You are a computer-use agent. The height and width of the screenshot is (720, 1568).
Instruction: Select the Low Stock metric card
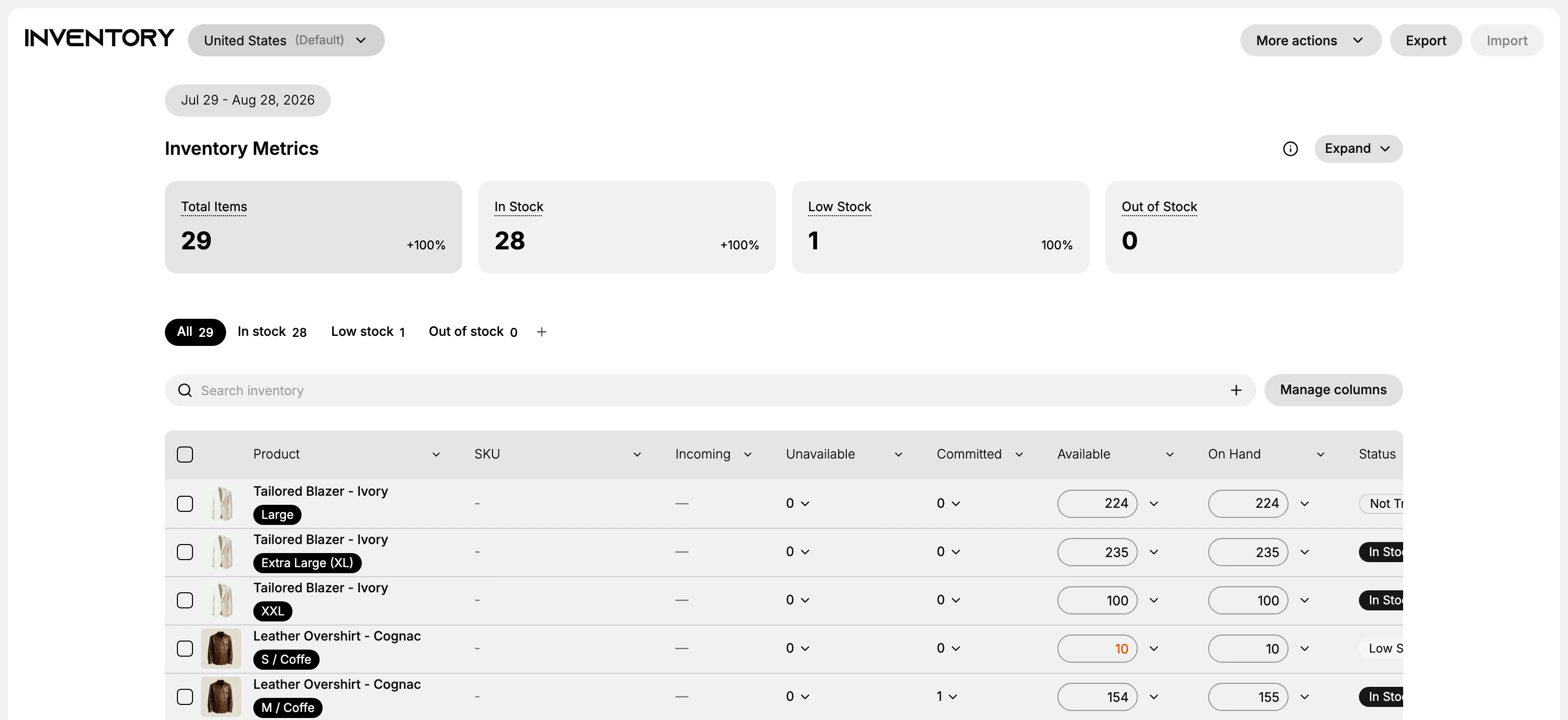pos(940,227)
